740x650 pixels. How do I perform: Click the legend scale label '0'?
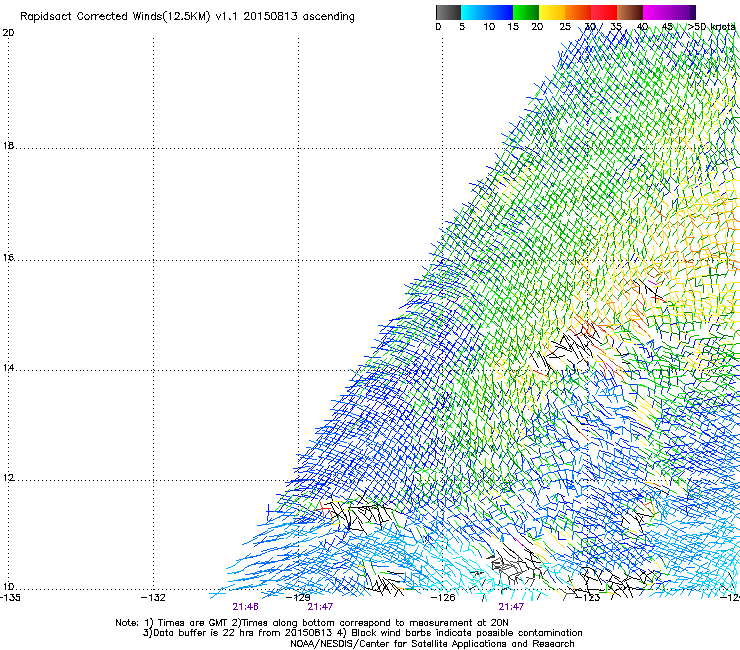click(438, 27)
